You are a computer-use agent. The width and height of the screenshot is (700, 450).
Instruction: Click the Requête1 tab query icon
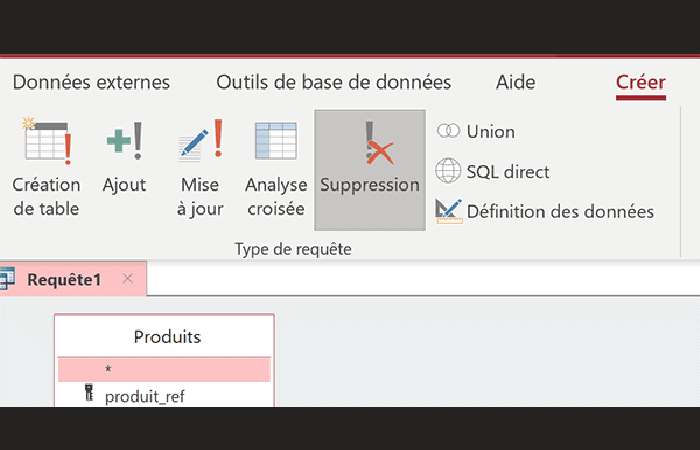click(x=8, y=279)
